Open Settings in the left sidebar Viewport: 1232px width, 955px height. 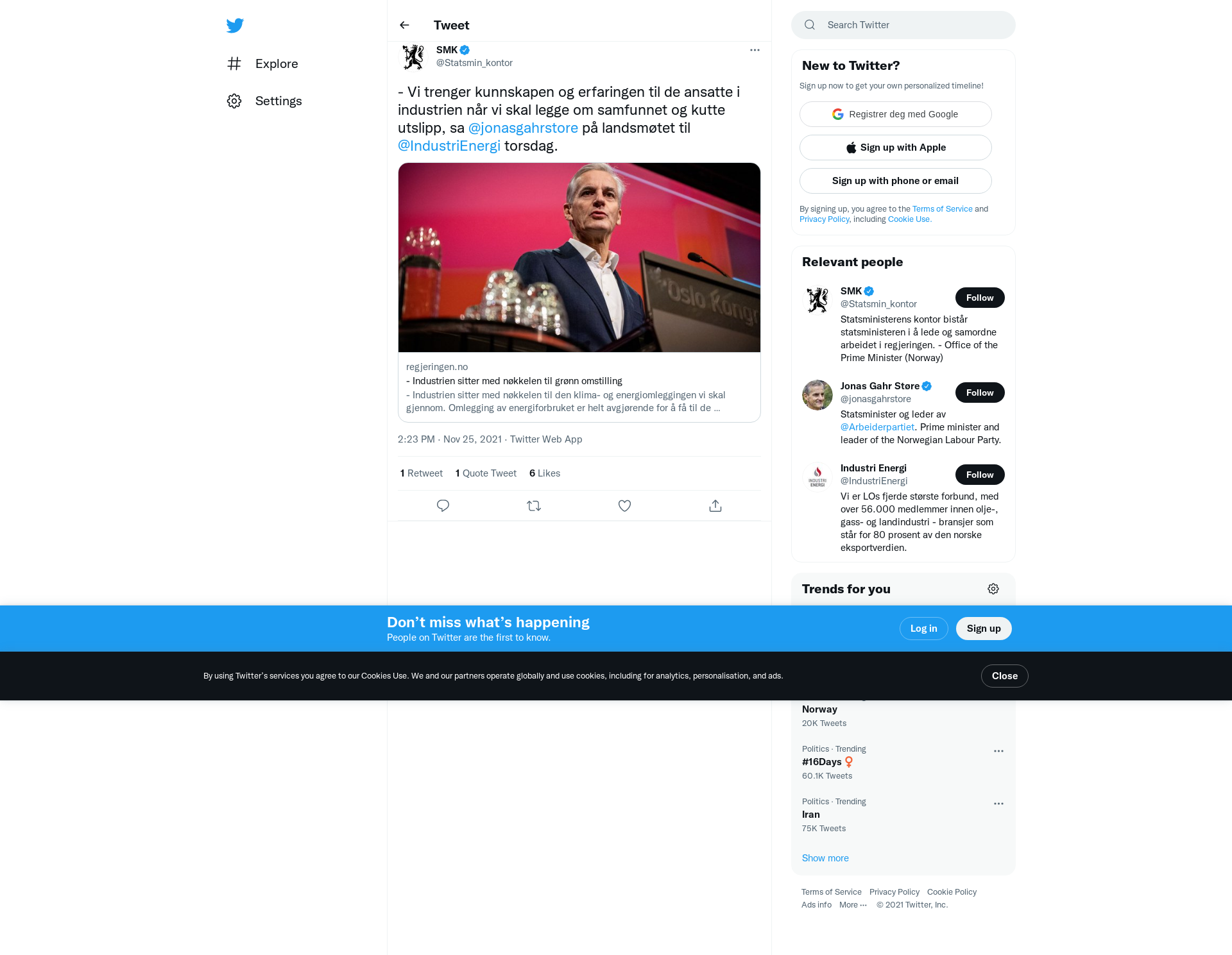(264, 101)
